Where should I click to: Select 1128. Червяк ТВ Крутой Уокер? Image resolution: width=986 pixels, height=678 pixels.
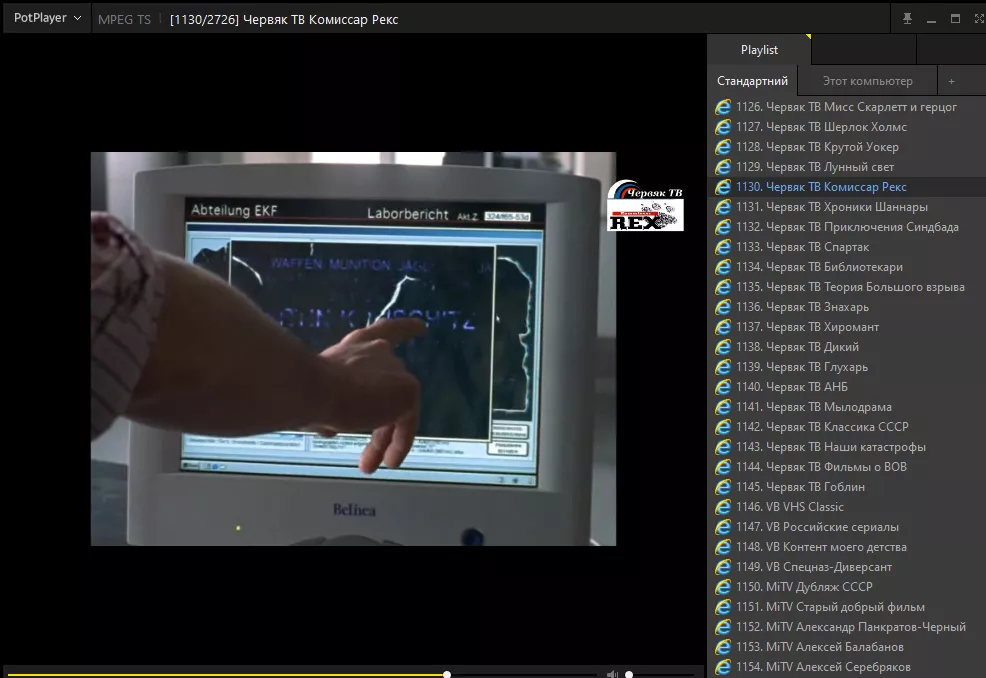pyautogui.click(x=847, y=147)
